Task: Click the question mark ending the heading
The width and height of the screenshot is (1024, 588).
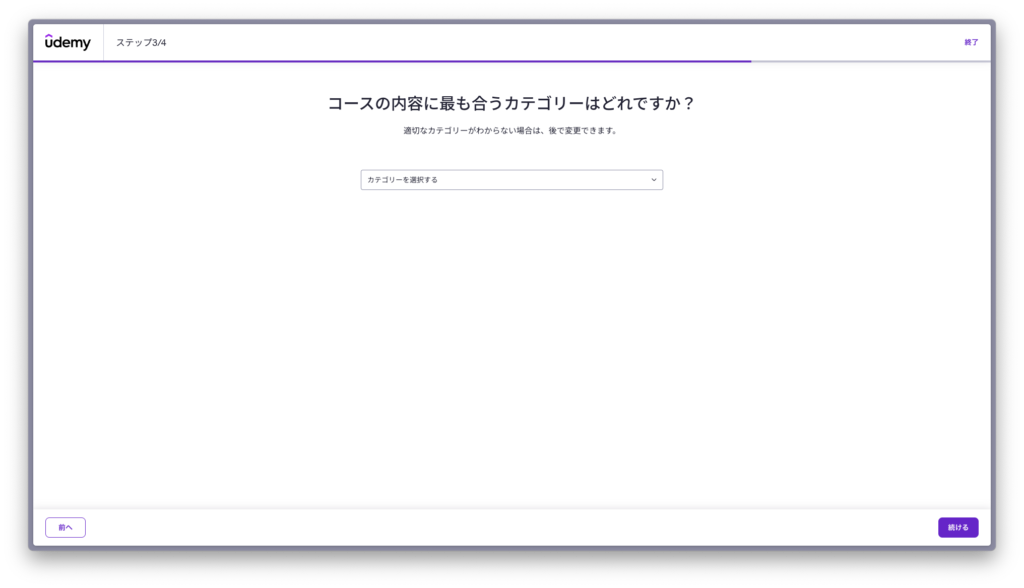Action: coord(688,103)
